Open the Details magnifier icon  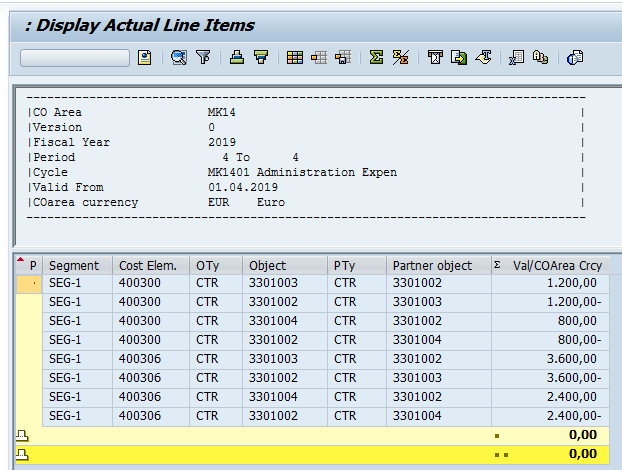click(x=179, y=58)
